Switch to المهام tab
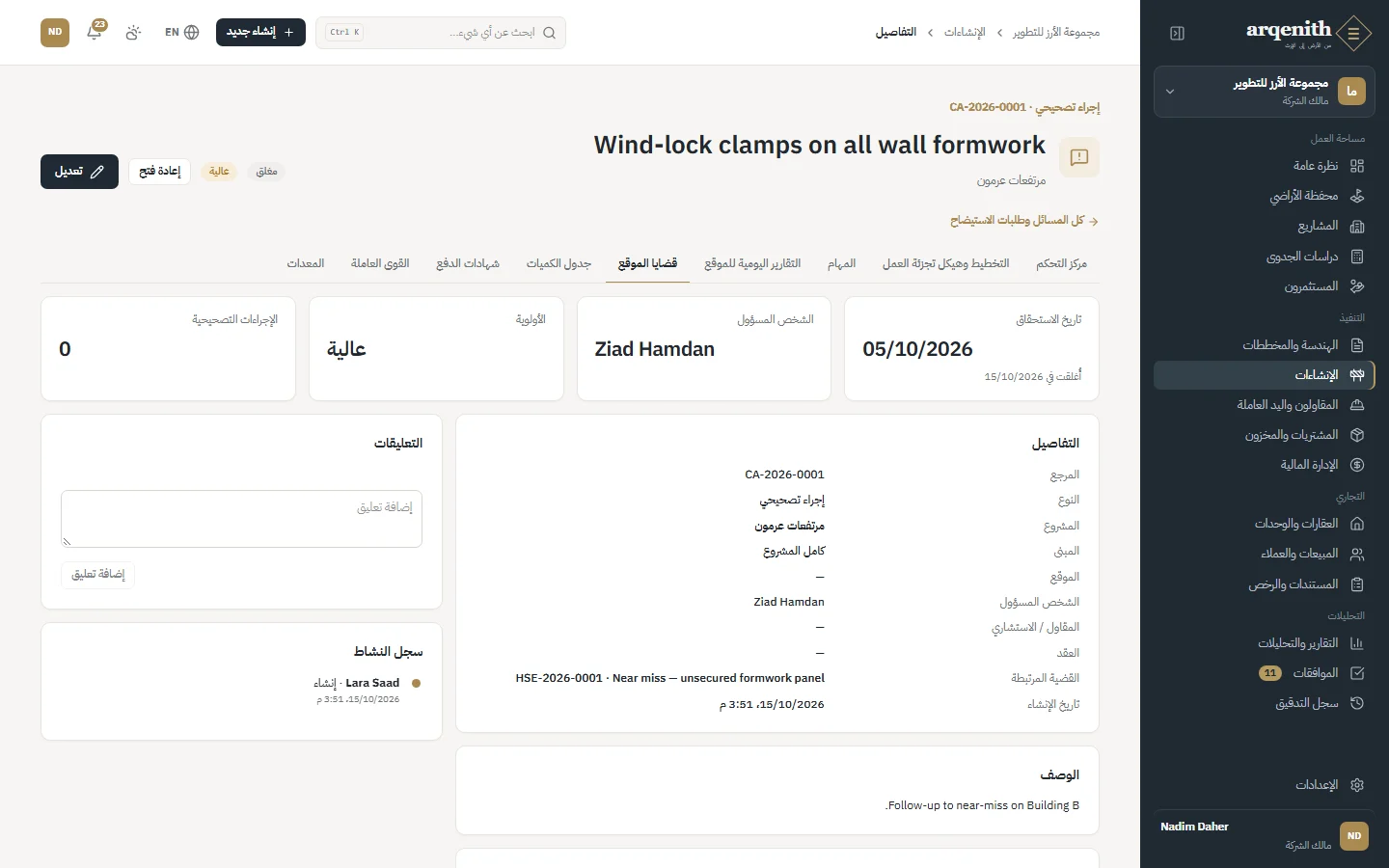 [841, 263]
